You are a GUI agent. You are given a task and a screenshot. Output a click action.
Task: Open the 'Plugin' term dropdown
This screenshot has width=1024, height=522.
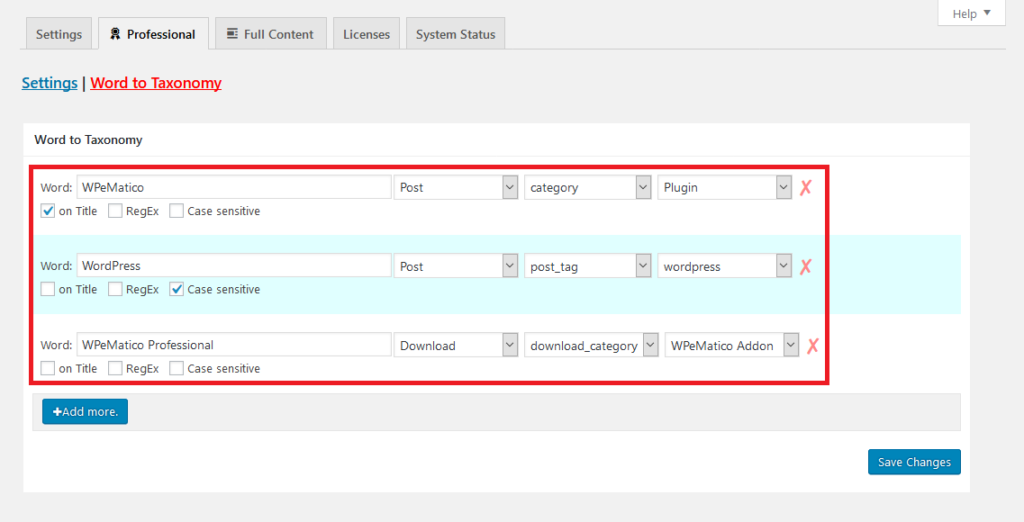(724, 188)
